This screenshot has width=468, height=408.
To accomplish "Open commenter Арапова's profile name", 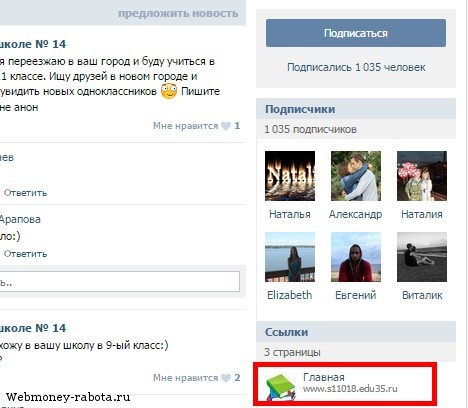I will (20, 220).
